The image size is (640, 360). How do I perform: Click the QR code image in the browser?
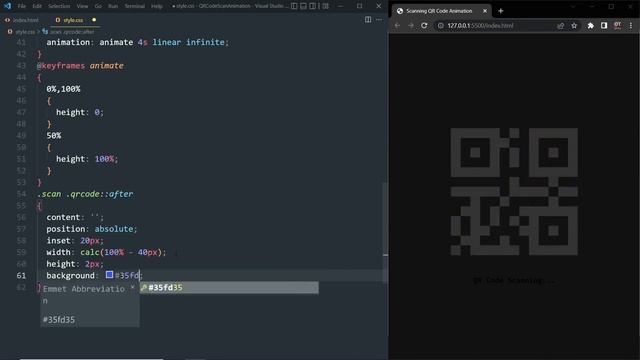pos(514,191)
